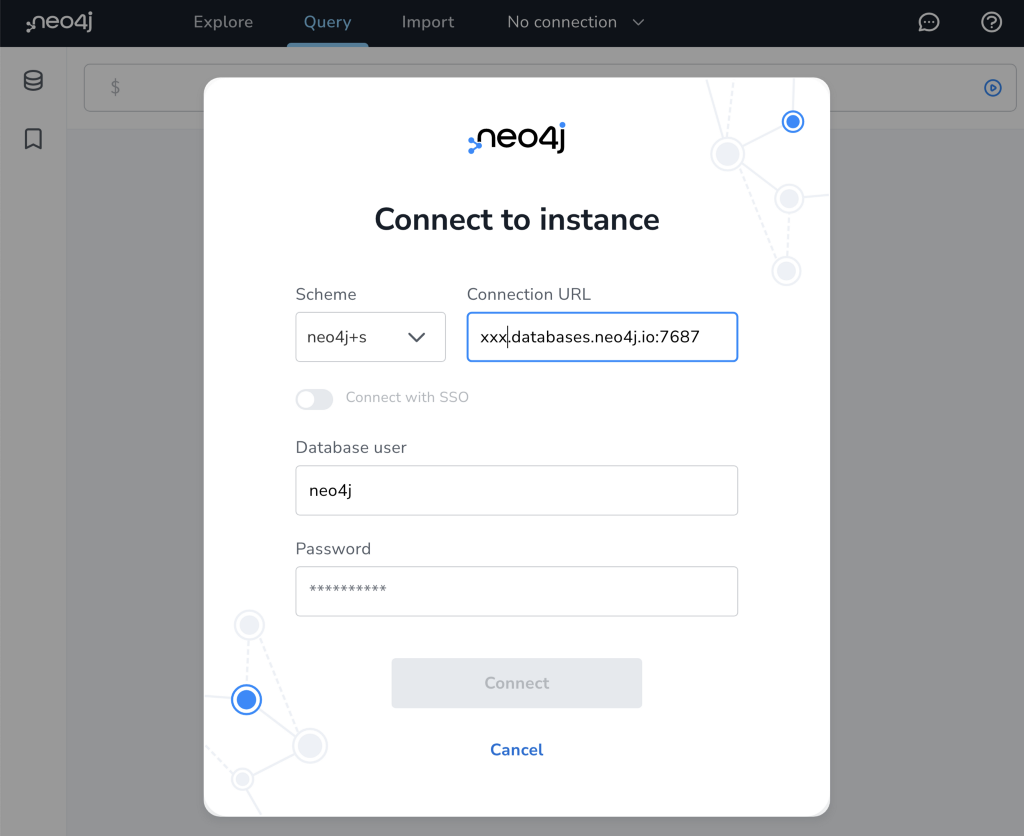1024x836 pixels.
Task: Switch to the Import tab
Action: pyautogui.click(x=428, y=22)
